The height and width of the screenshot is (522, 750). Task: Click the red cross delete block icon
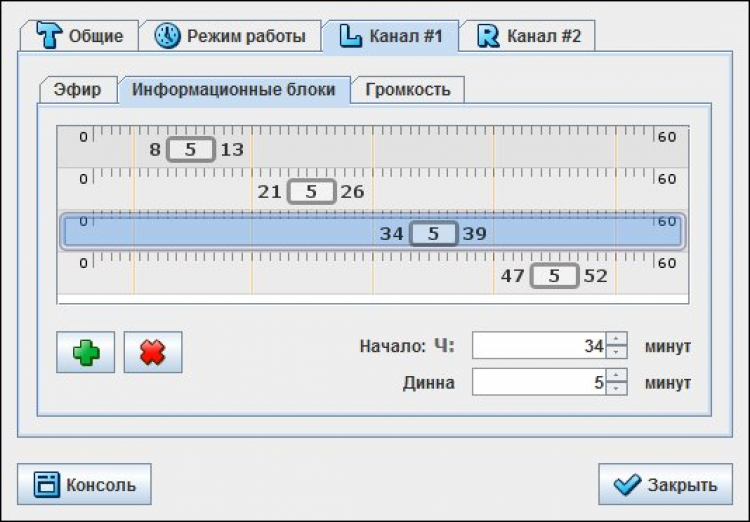pos(152,353)
